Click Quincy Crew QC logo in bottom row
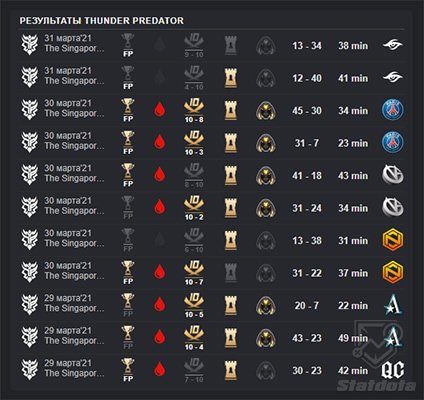Viewport: 424px width, 400px height. tap(393, 370)
